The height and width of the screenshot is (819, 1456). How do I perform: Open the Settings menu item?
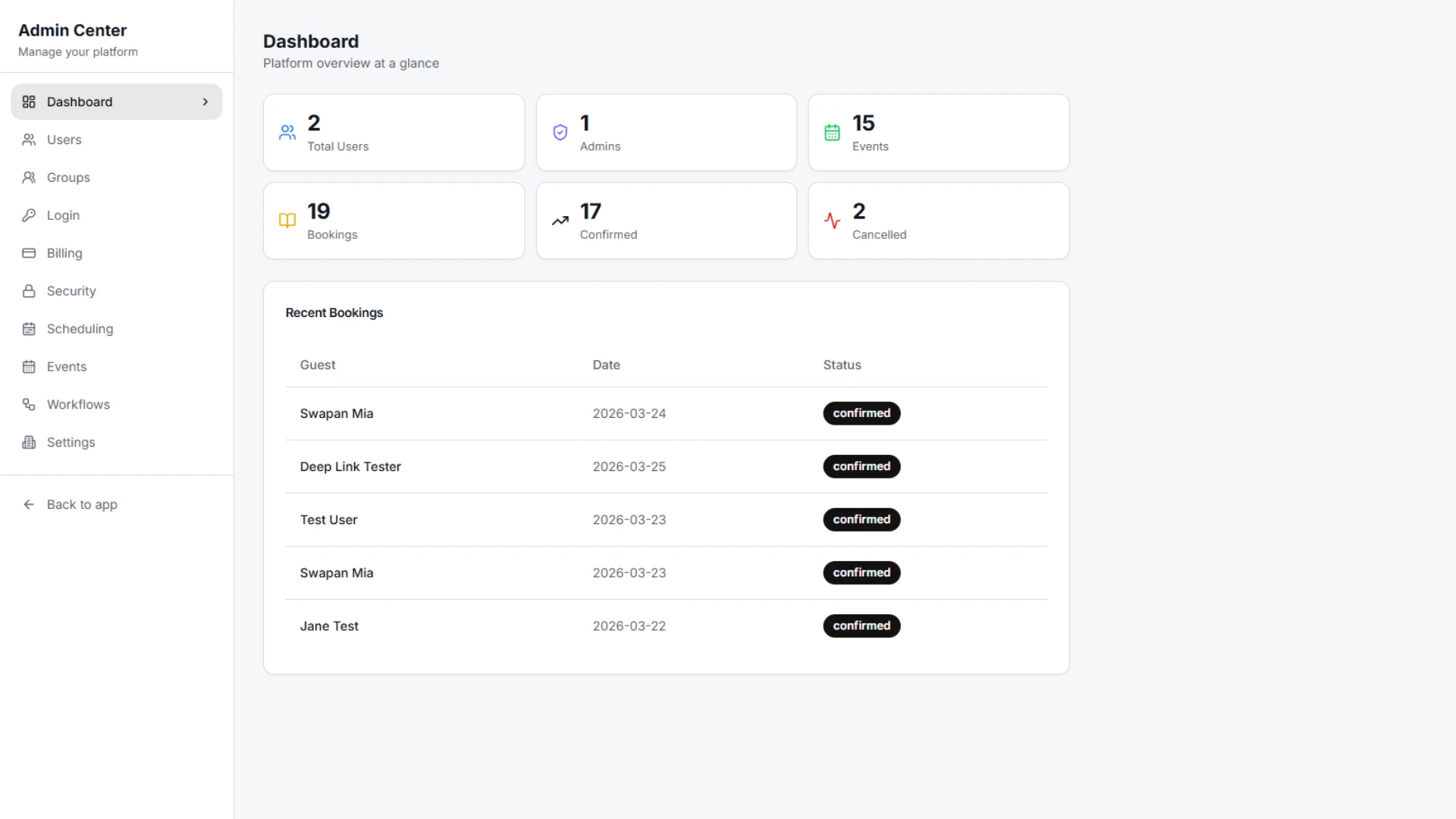(117, 443)
